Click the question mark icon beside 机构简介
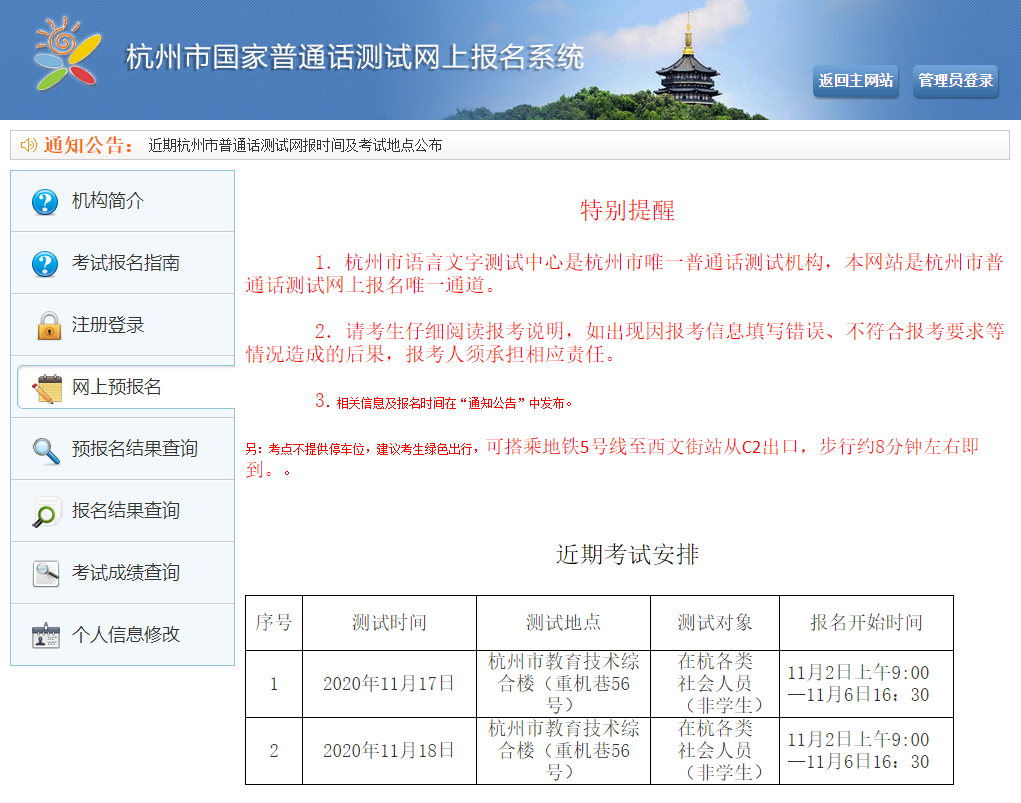The width and height of the screenshot is (1021, 803). click(45, 202)
